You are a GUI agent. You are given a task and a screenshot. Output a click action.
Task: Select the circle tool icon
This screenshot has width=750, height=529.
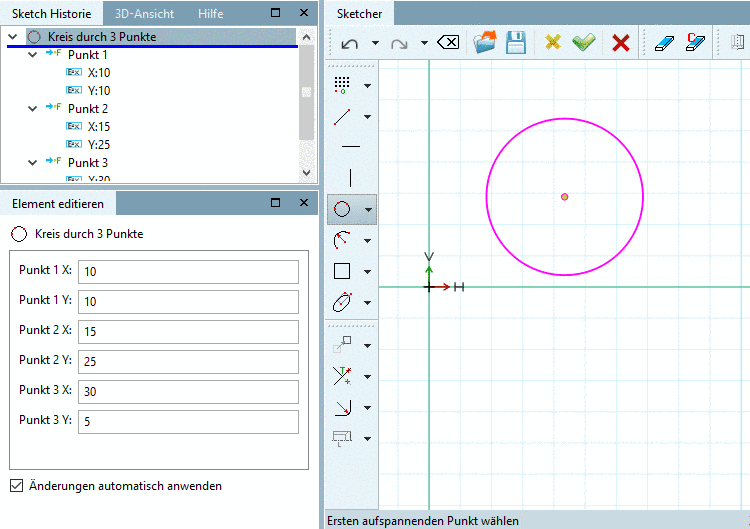pos(342,209)
